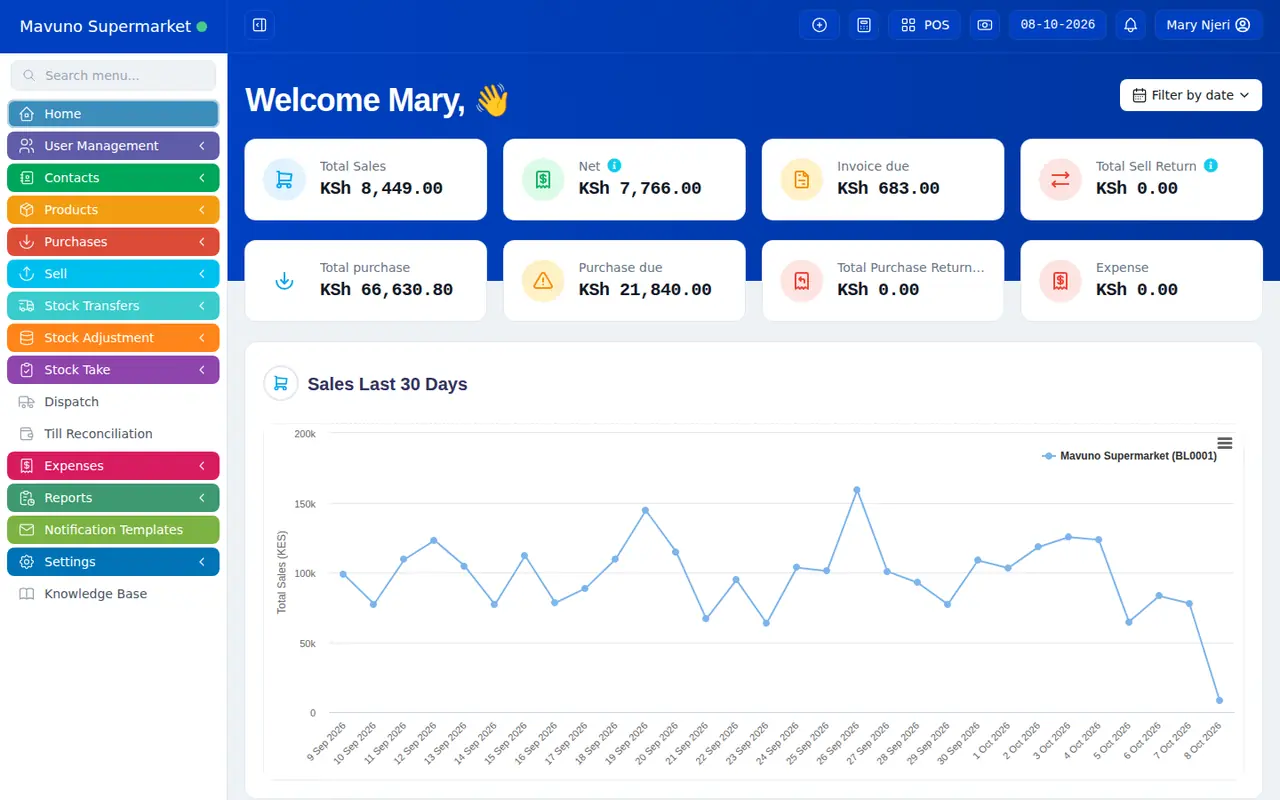Open notifications bell icon
The height and width of the screenshot is (800, 1280).
click(x=1131, y=25)
